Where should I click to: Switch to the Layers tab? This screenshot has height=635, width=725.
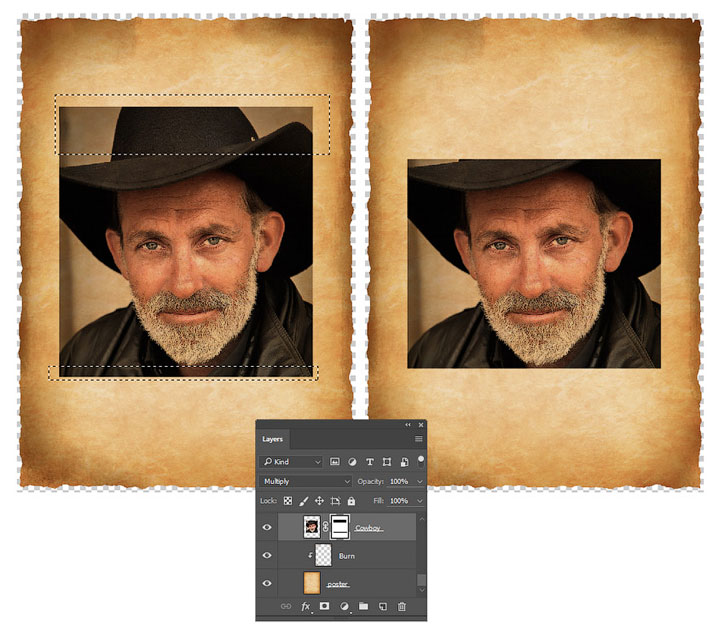(272, 439)
